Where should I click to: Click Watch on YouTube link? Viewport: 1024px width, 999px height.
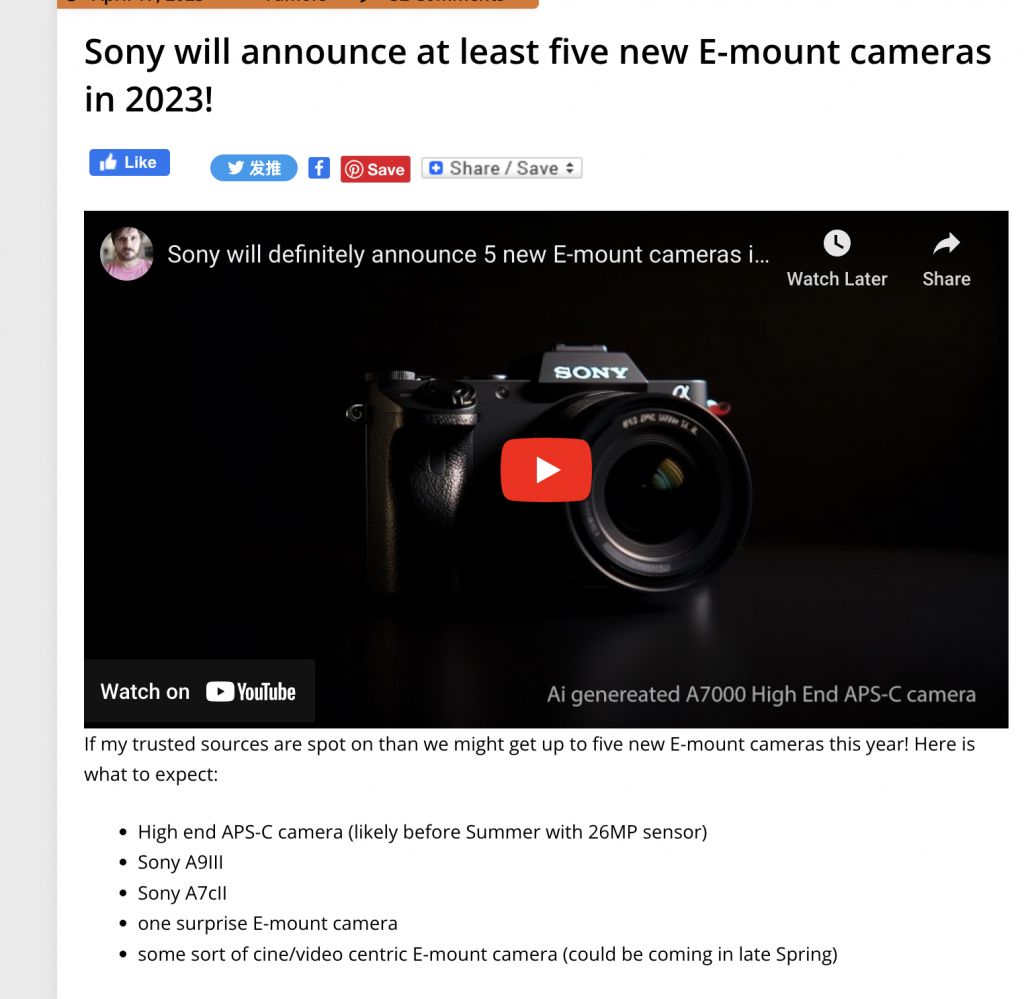tap(199, 691)
